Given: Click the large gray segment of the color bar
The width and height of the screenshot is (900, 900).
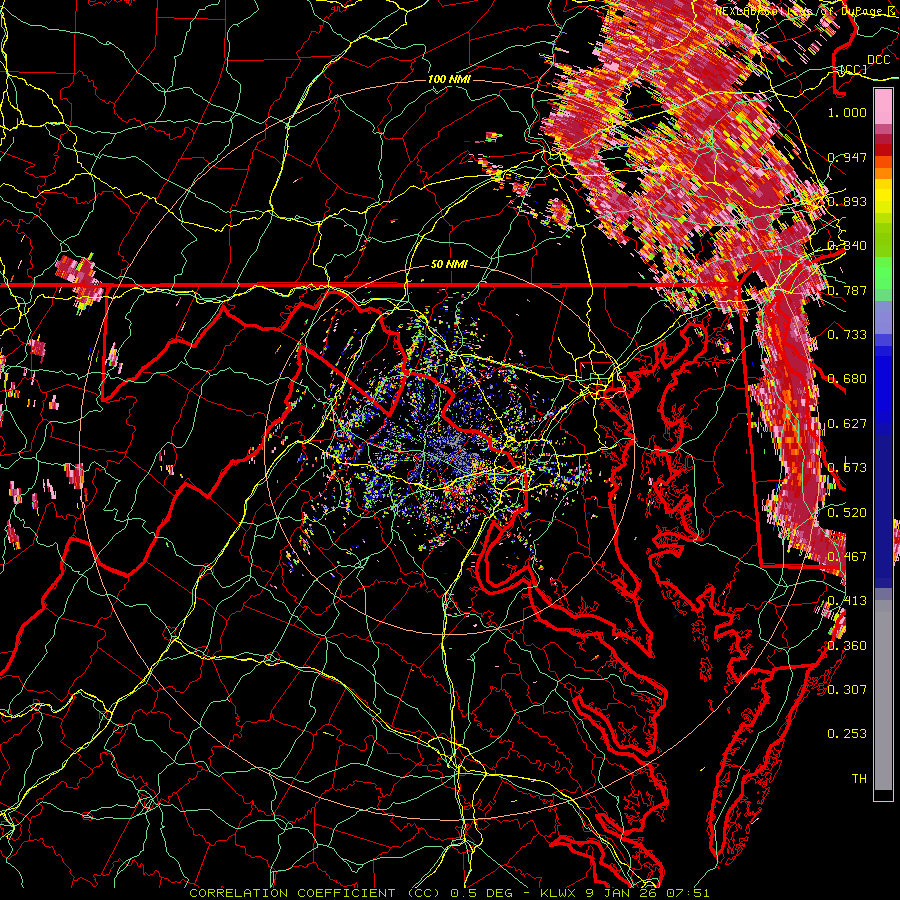Looking at the screenshot, I should click(x=883, y=695).
